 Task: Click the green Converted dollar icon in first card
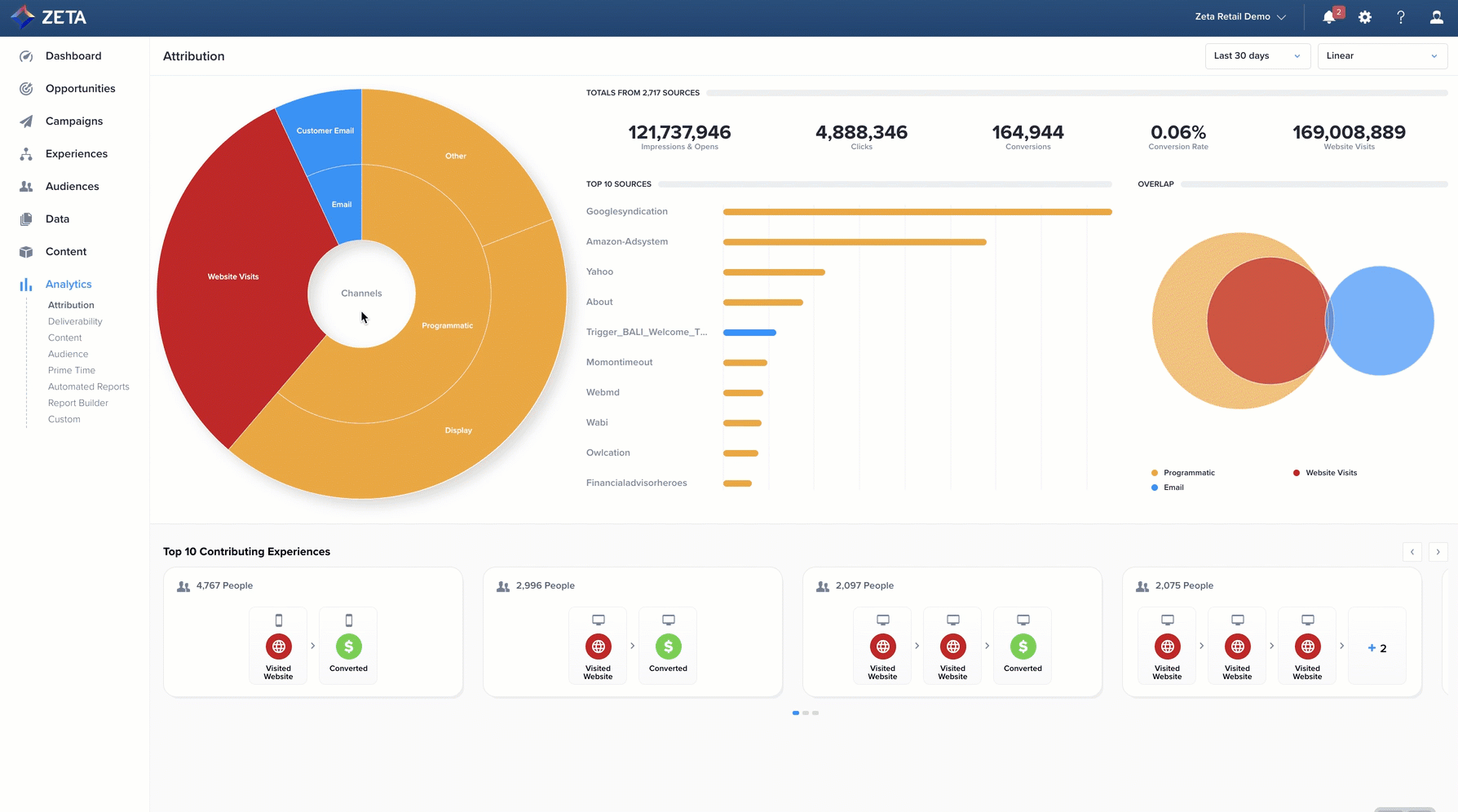pyautogui.click(x=348, y=647)
